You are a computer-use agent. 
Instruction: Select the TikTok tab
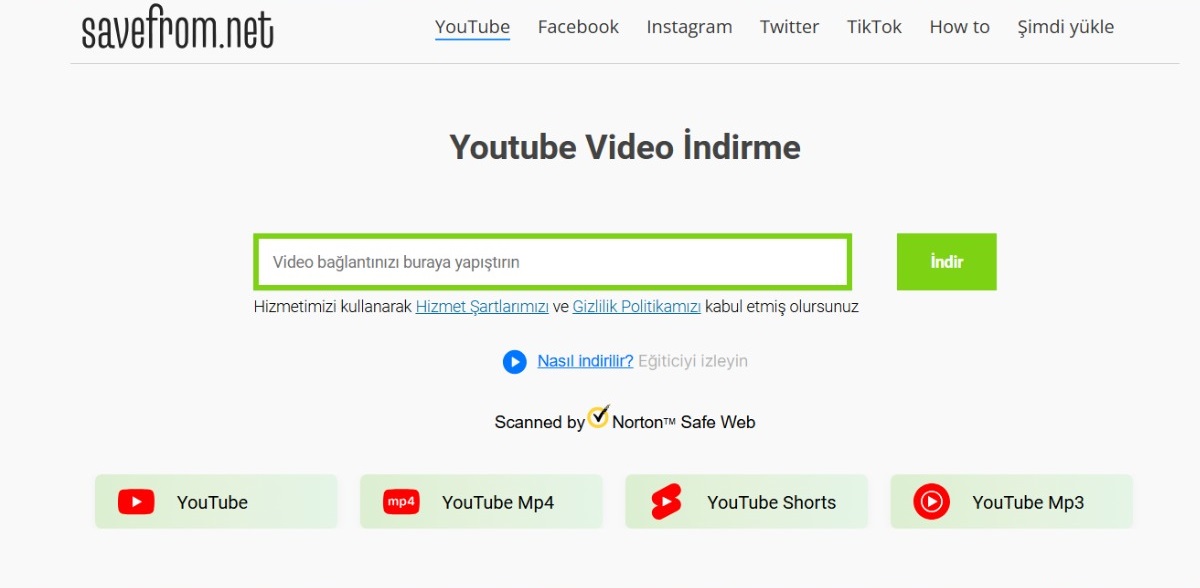[x=874, y=27]
